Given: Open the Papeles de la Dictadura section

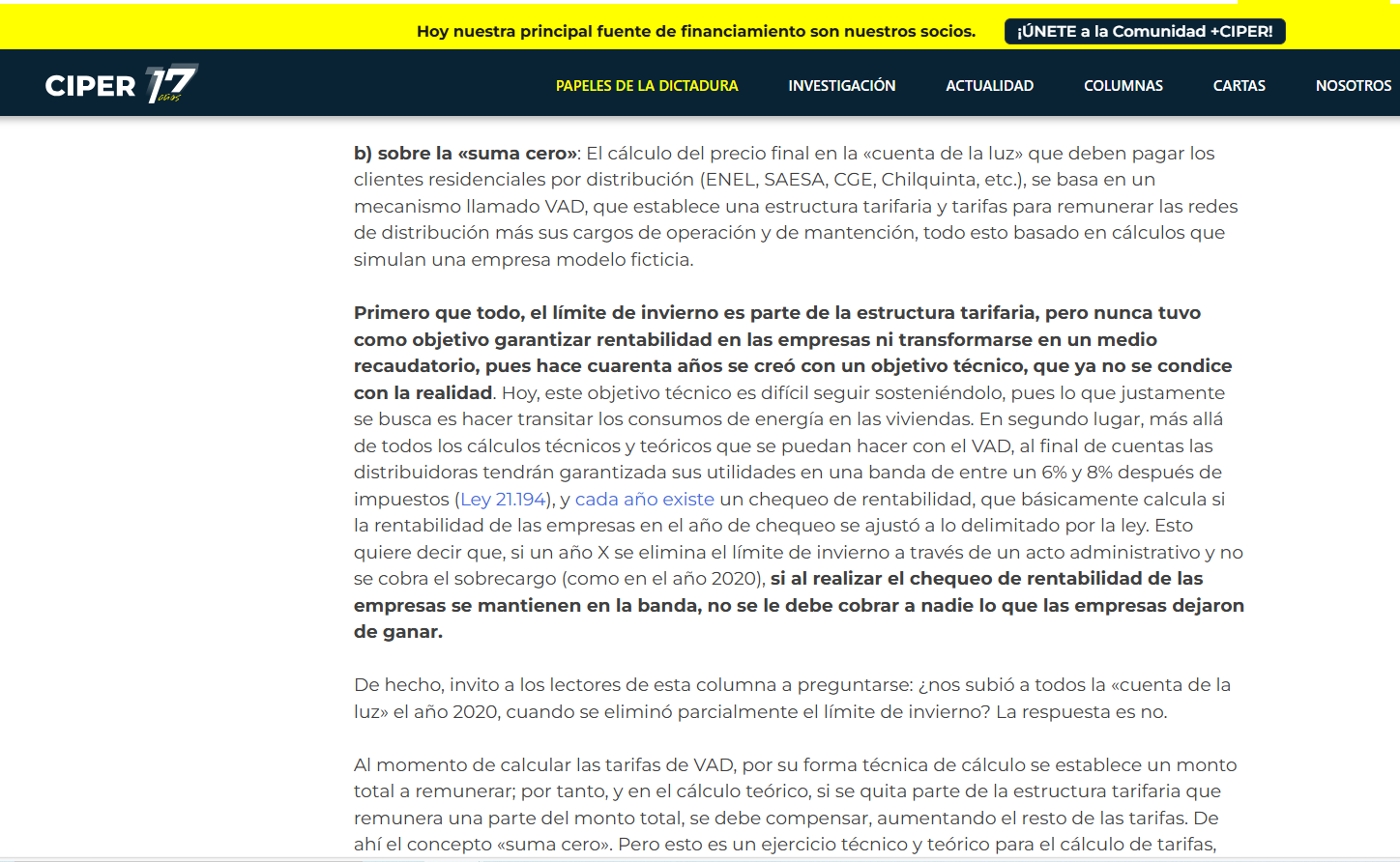Looking at the screenshot, I should point(647,86).
